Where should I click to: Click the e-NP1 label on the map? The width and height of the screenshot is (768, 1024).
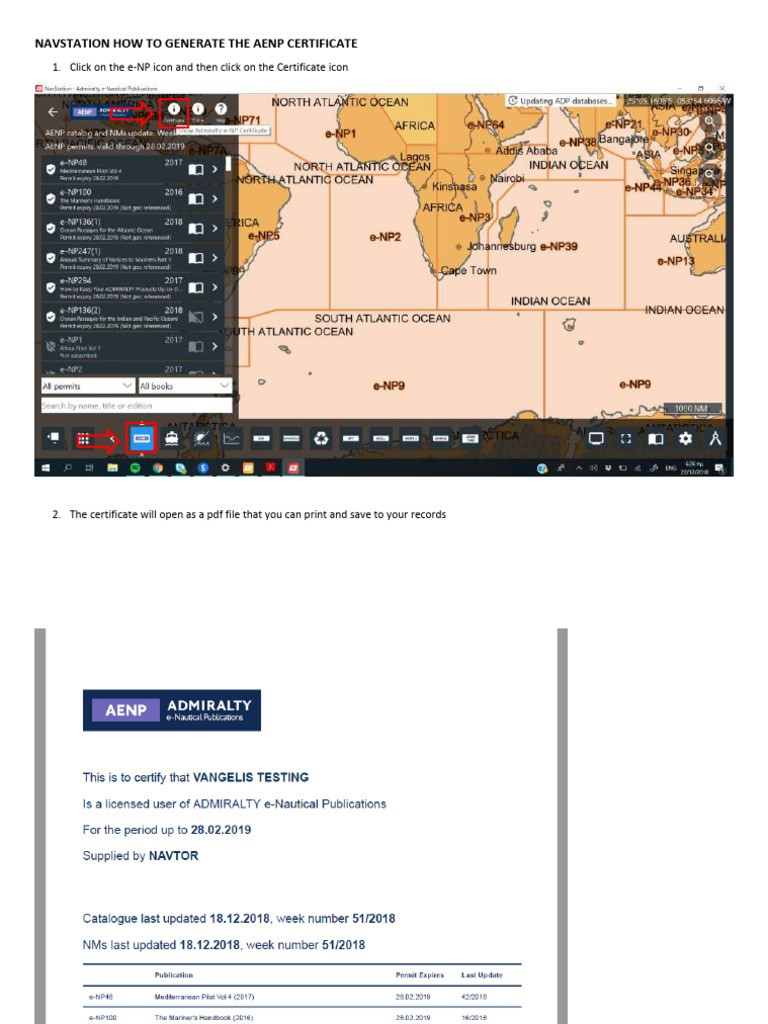click(340, 133)
